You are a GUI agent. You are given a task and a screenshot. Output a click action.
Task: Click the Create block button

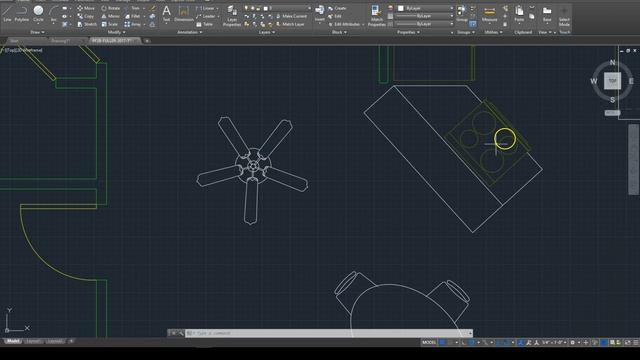point(337,8)
